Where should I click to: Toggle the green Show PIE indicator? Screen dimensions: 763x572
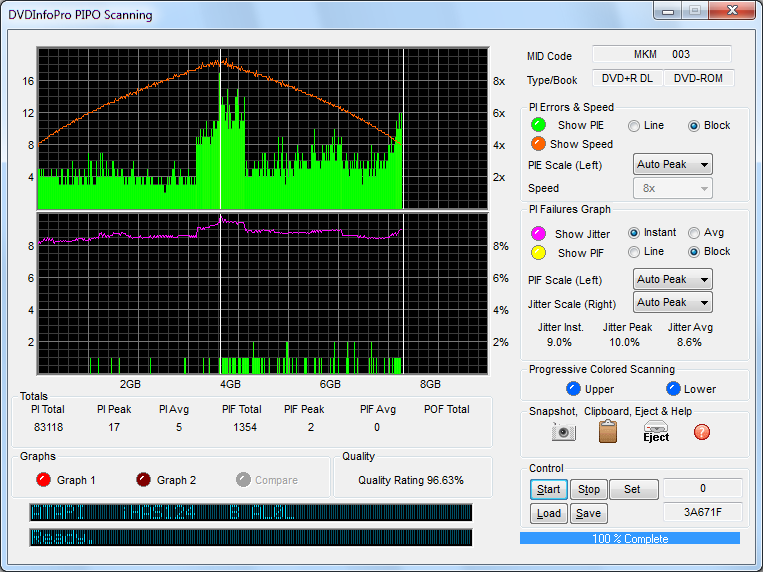538,125
